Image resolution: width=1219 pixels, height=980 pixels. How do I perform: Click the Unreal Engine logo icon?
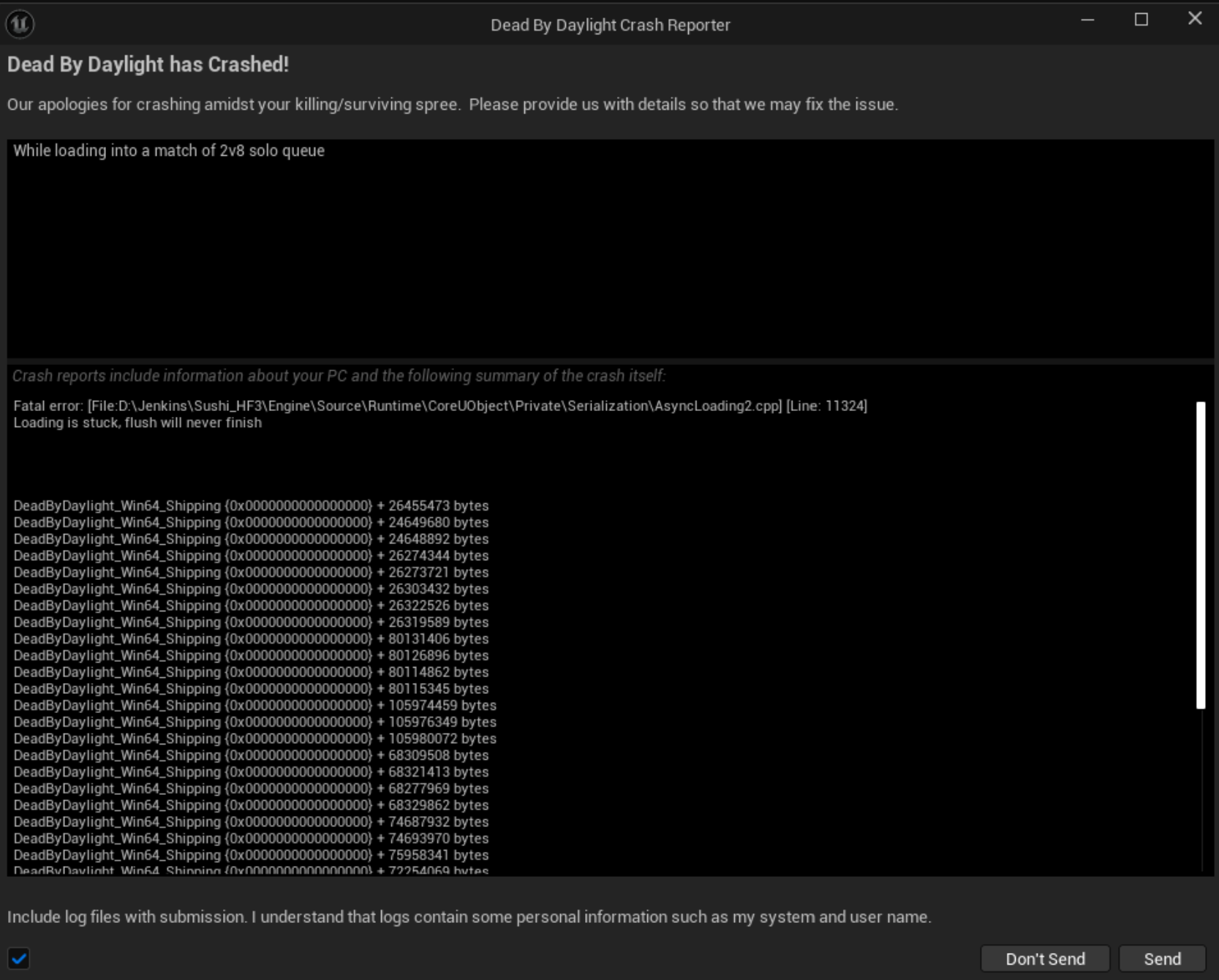[20, 24]
